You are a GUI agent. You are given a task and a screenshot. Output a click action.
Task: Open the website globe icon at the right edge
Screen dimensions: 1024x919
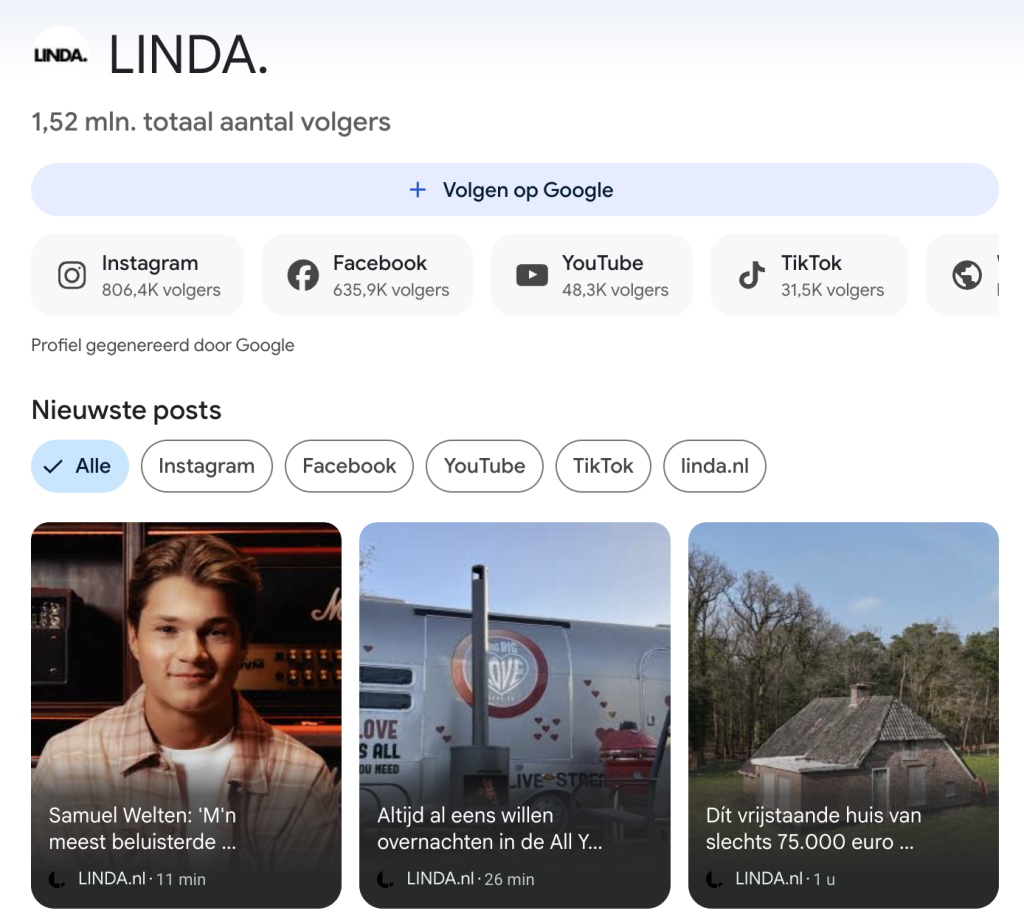coord(966,274)
